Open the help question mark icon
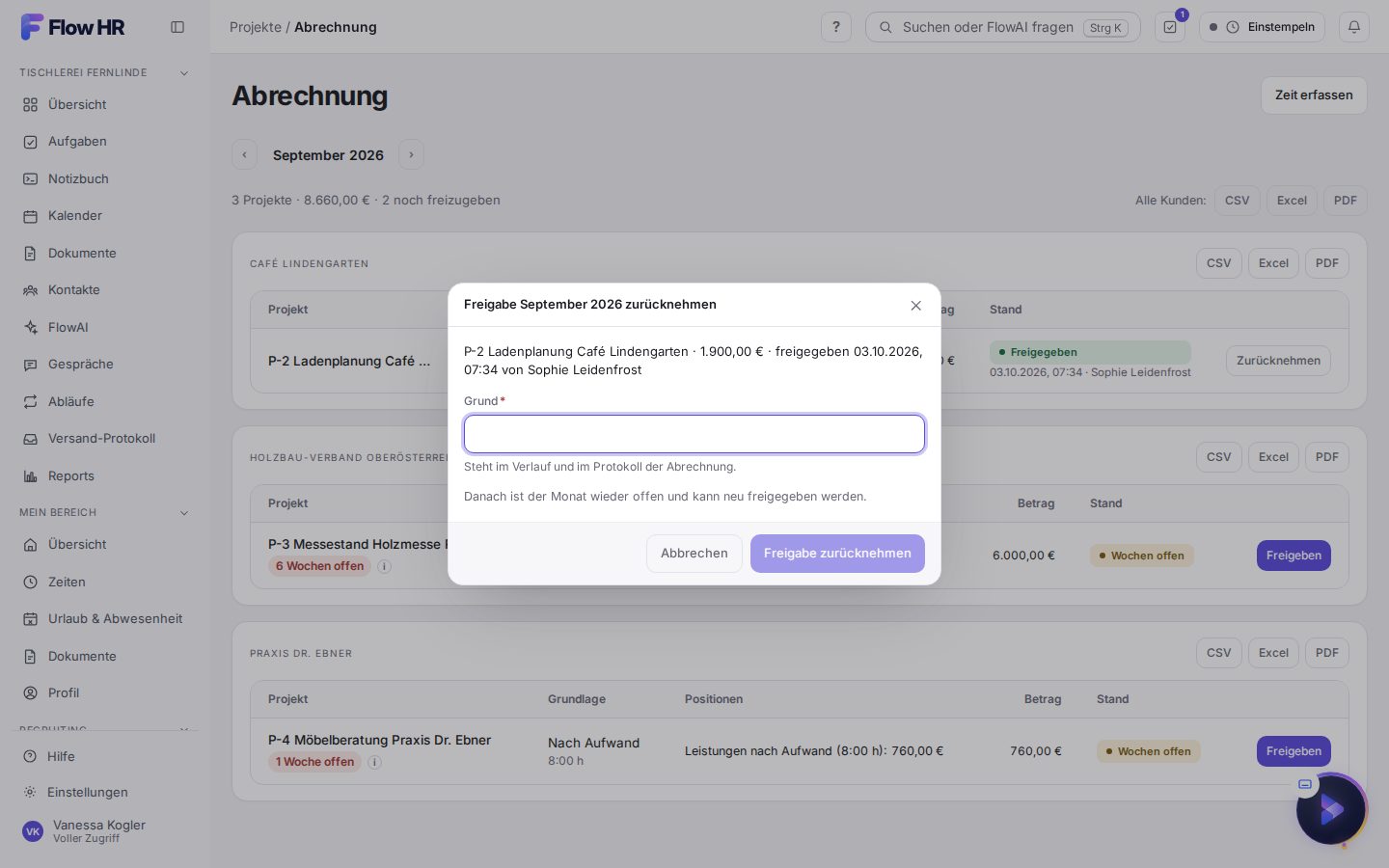Viewport: 1389px width, 868px height. (836, 27)
